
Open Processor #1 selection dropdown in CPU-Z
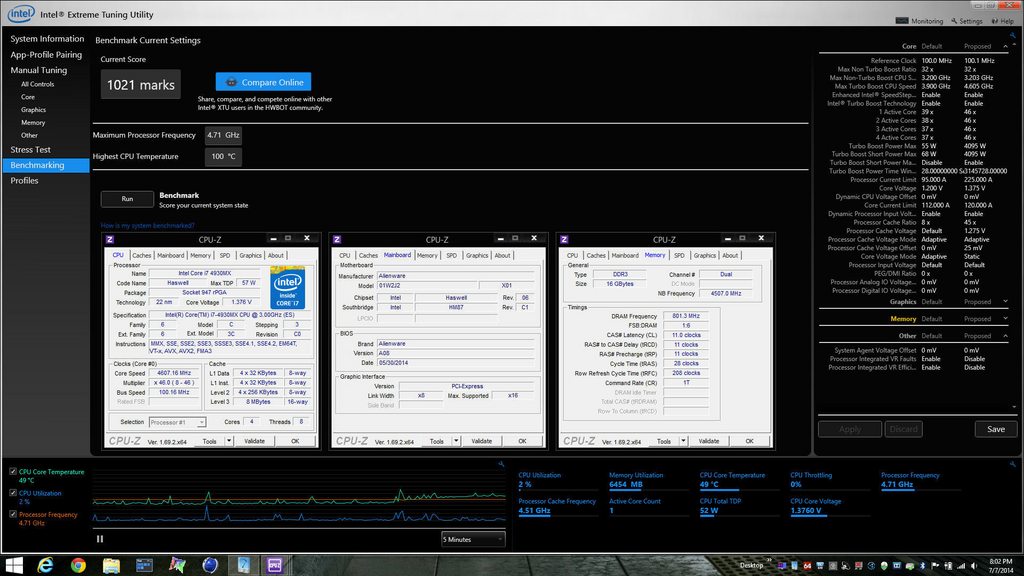pos(177,423)
